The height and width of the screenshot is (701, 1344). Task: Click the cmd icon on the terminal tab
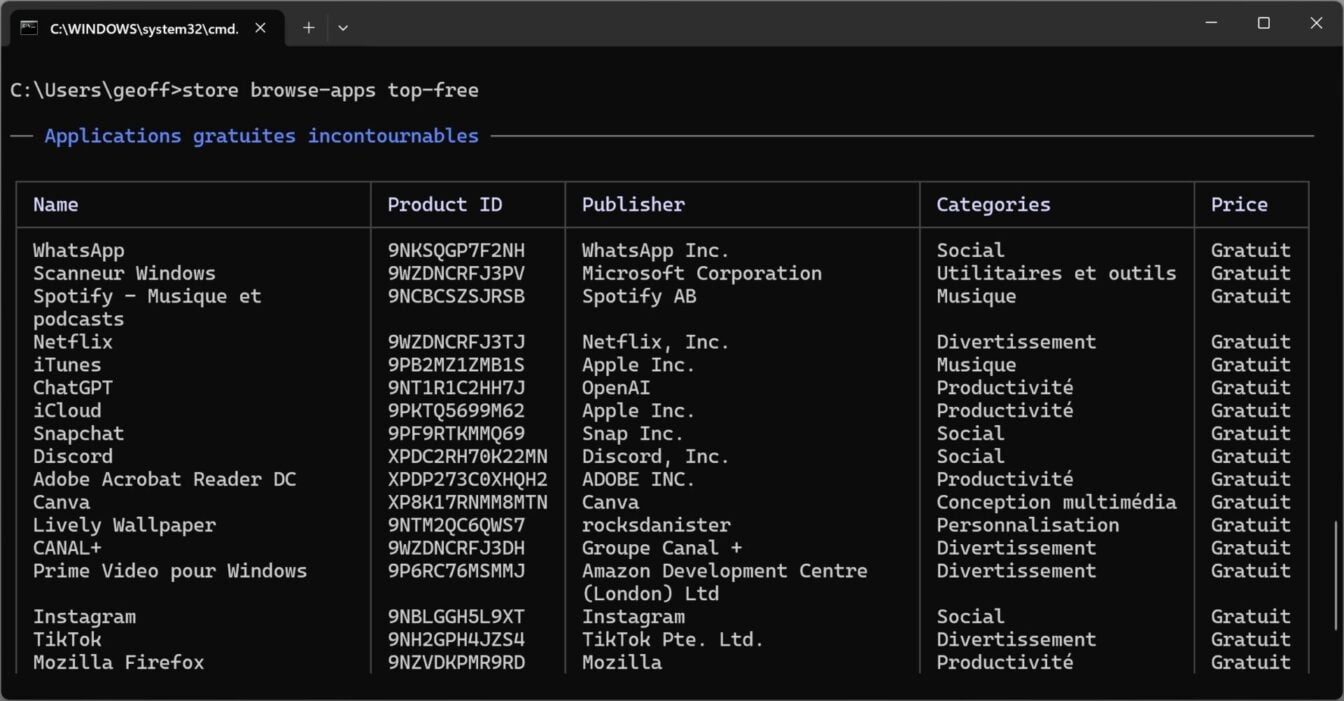coord(31,28)
